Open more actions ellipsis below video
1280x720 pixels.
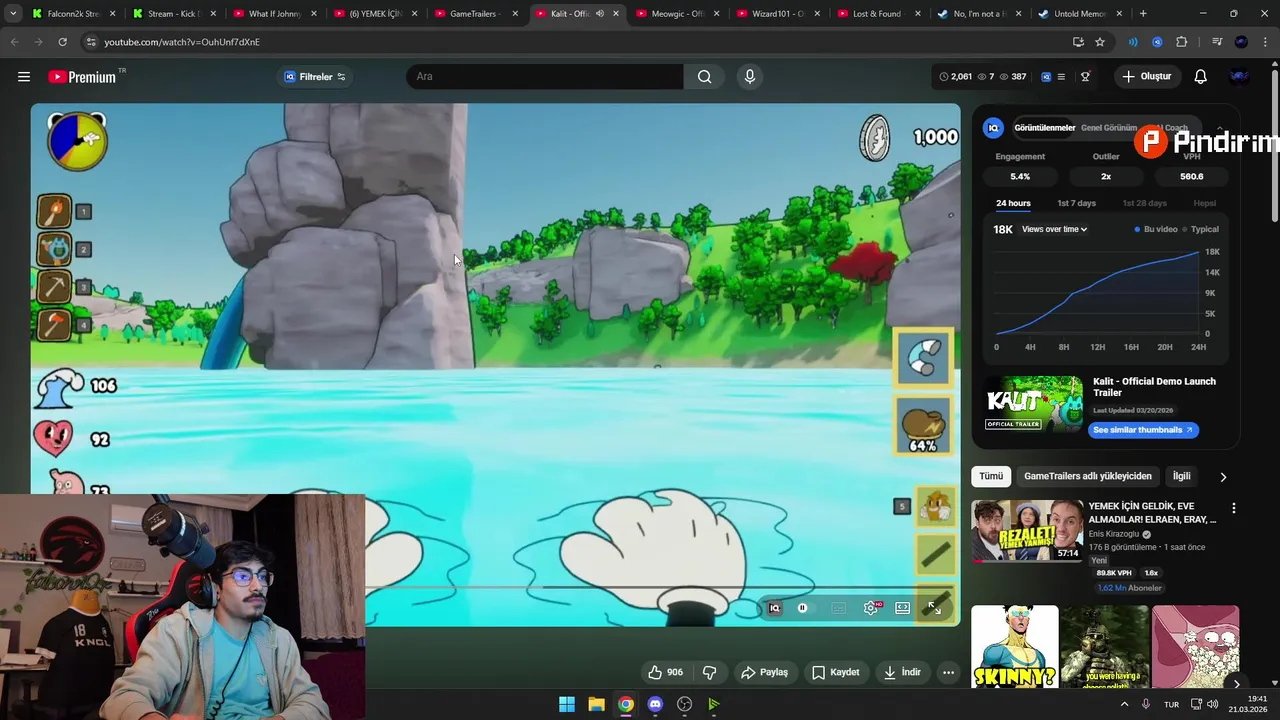pyautogui.click(x=949, y=672)
